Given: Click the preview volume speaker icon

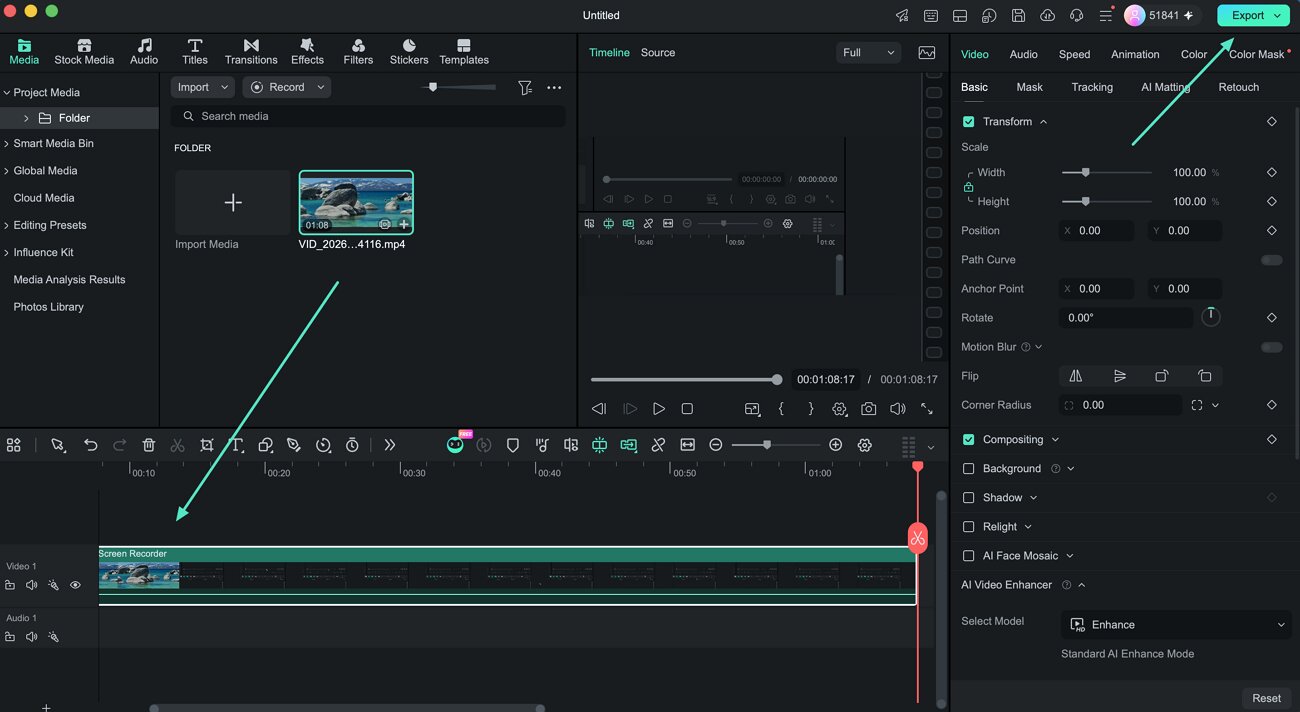Looking at the screenshot, I should pos(898,409).
